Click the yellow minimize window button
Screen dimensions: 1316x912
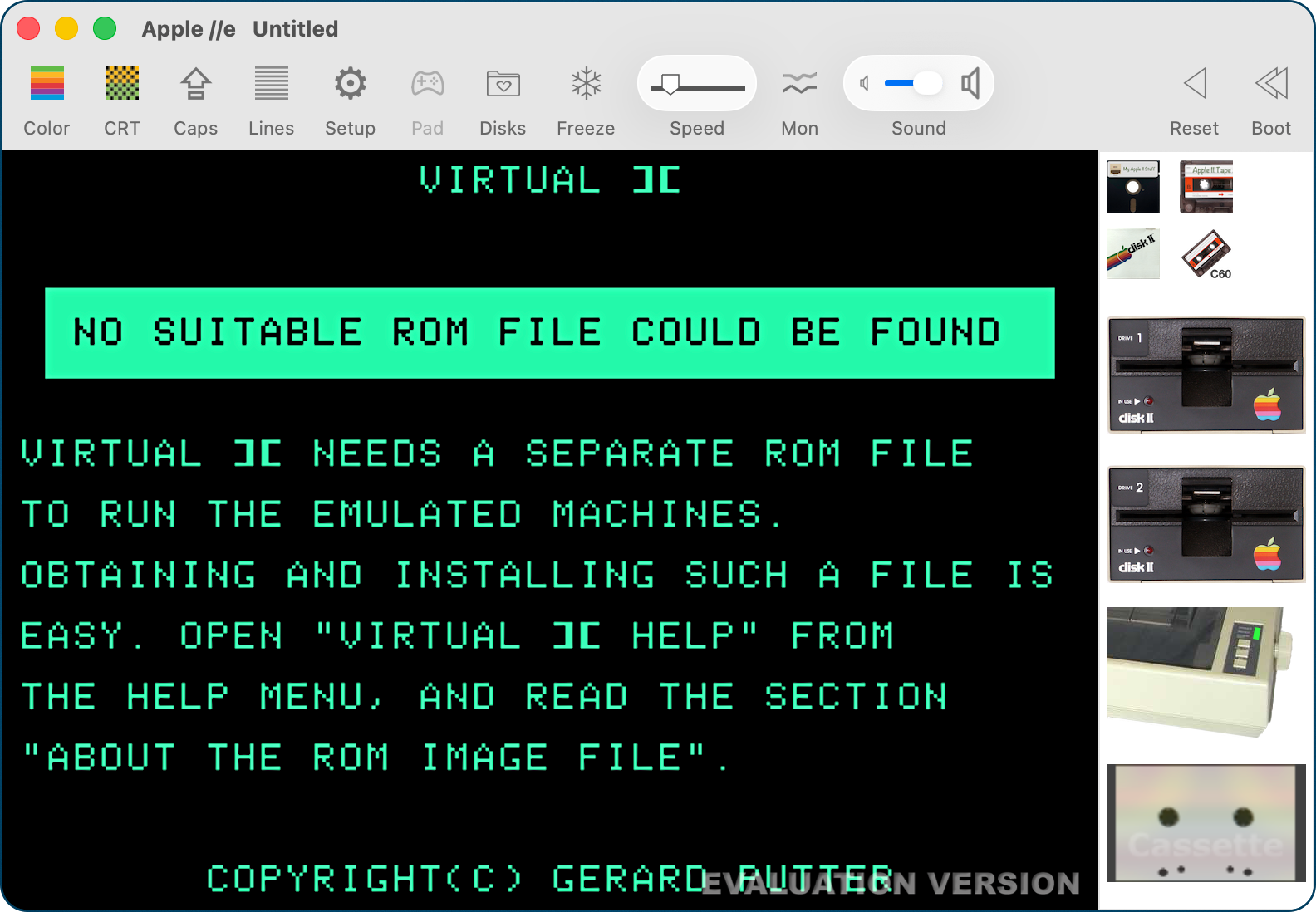pyautogui.click(x=66, y=28)
